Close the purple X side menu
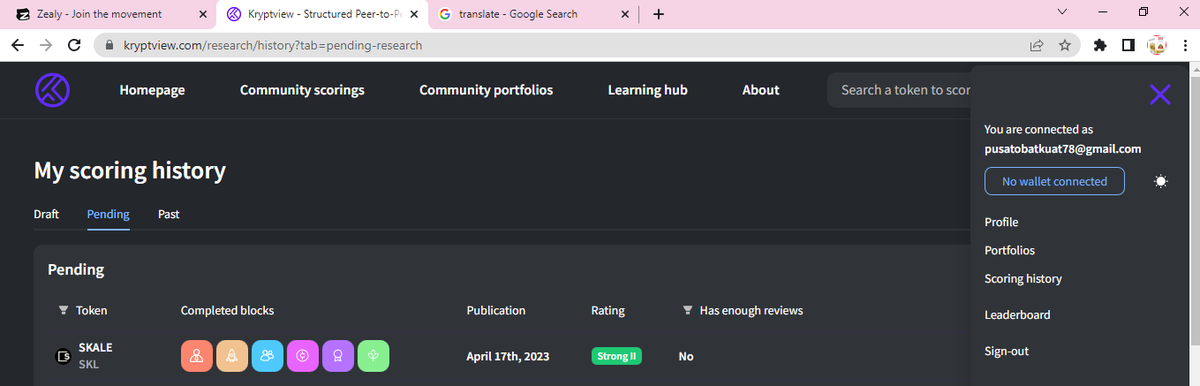The width and height of the screenshot is (1200, 386). pyautogui.click(x=1160, y=95)
